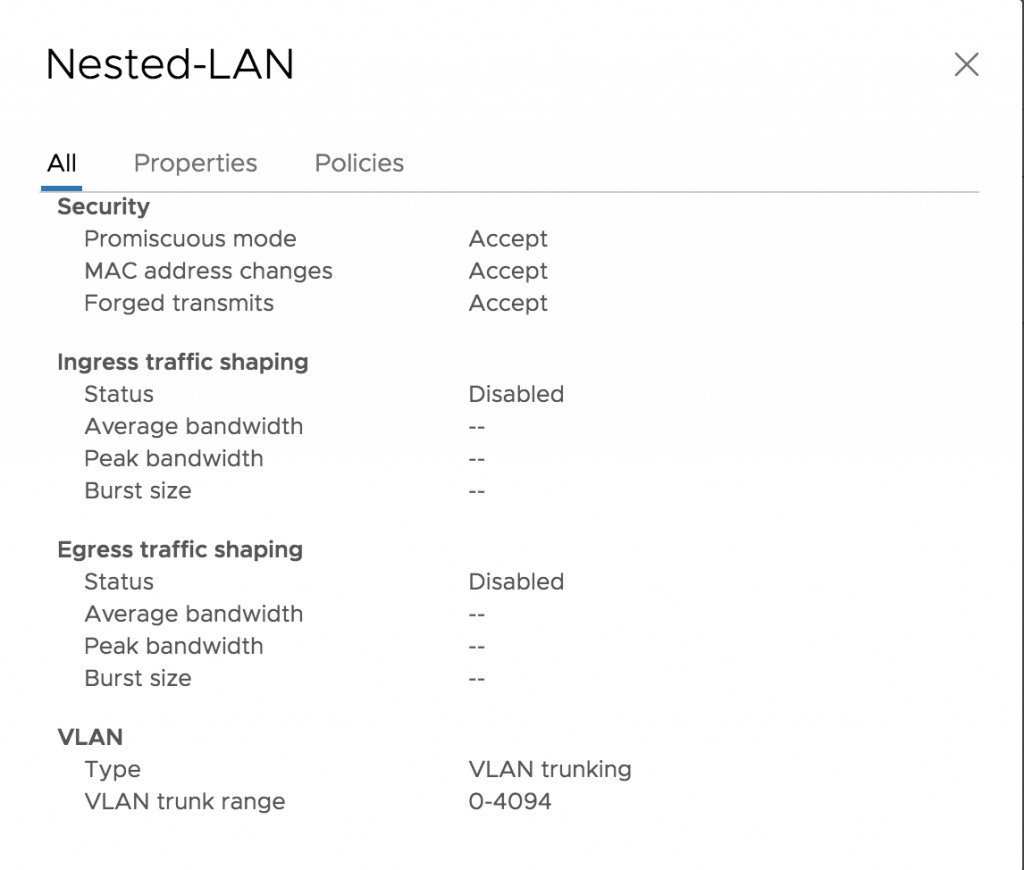Click the VLAN trunking type value

(550, 769)
